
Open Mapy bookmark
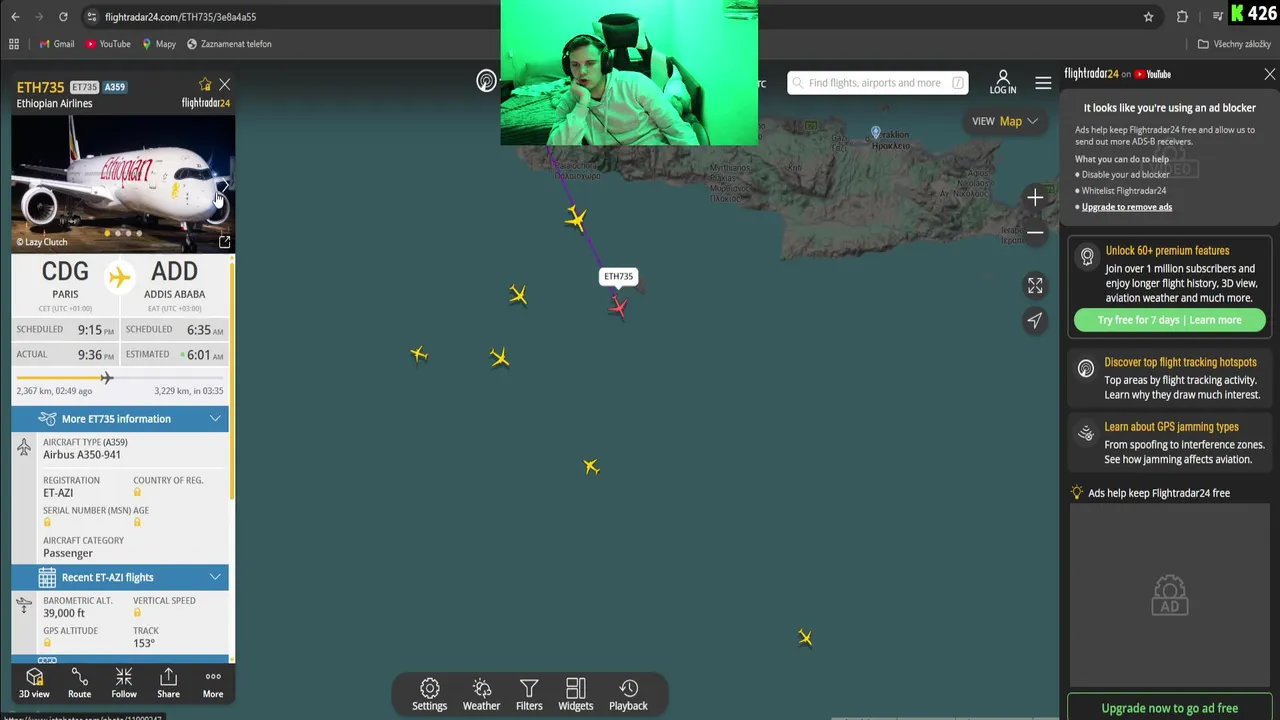[159, 44]
